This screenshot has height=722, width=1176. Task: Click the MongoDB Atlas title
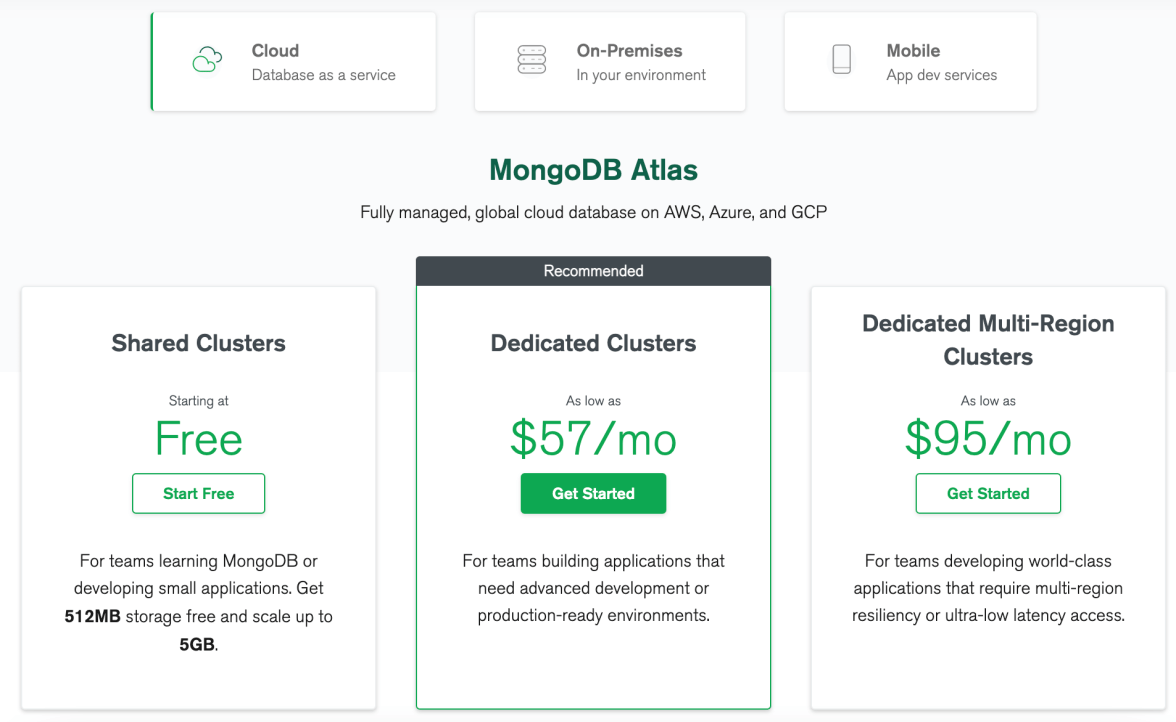click(593, 170)
